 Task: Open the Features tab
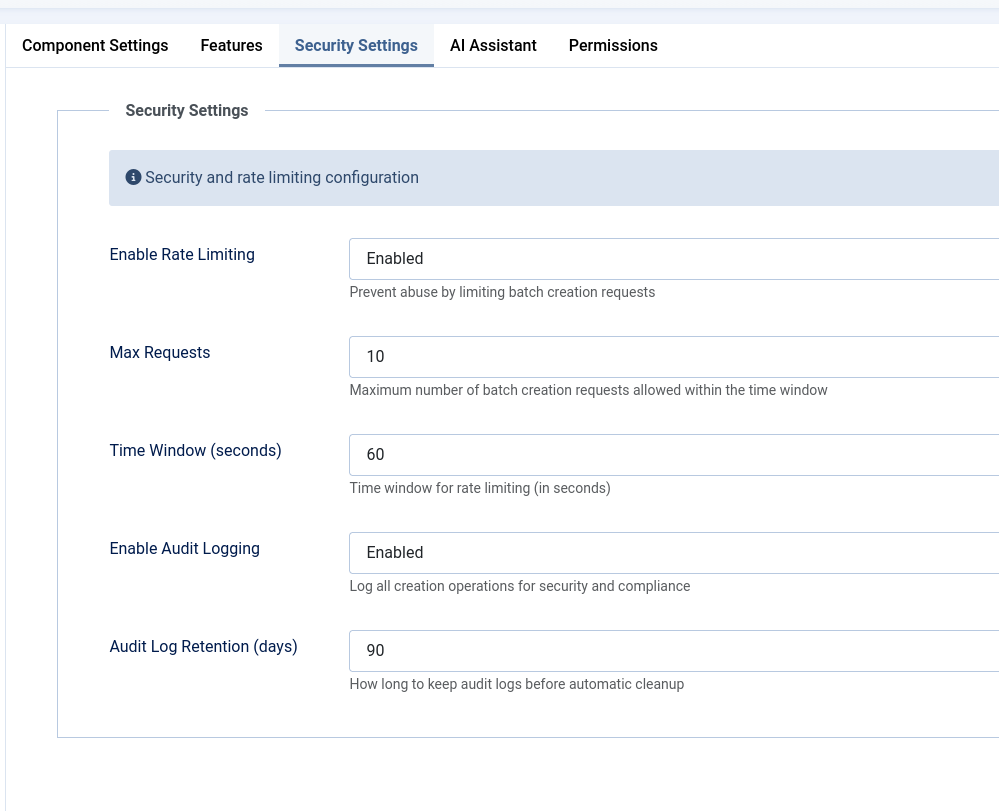click(x=231, y=45)
